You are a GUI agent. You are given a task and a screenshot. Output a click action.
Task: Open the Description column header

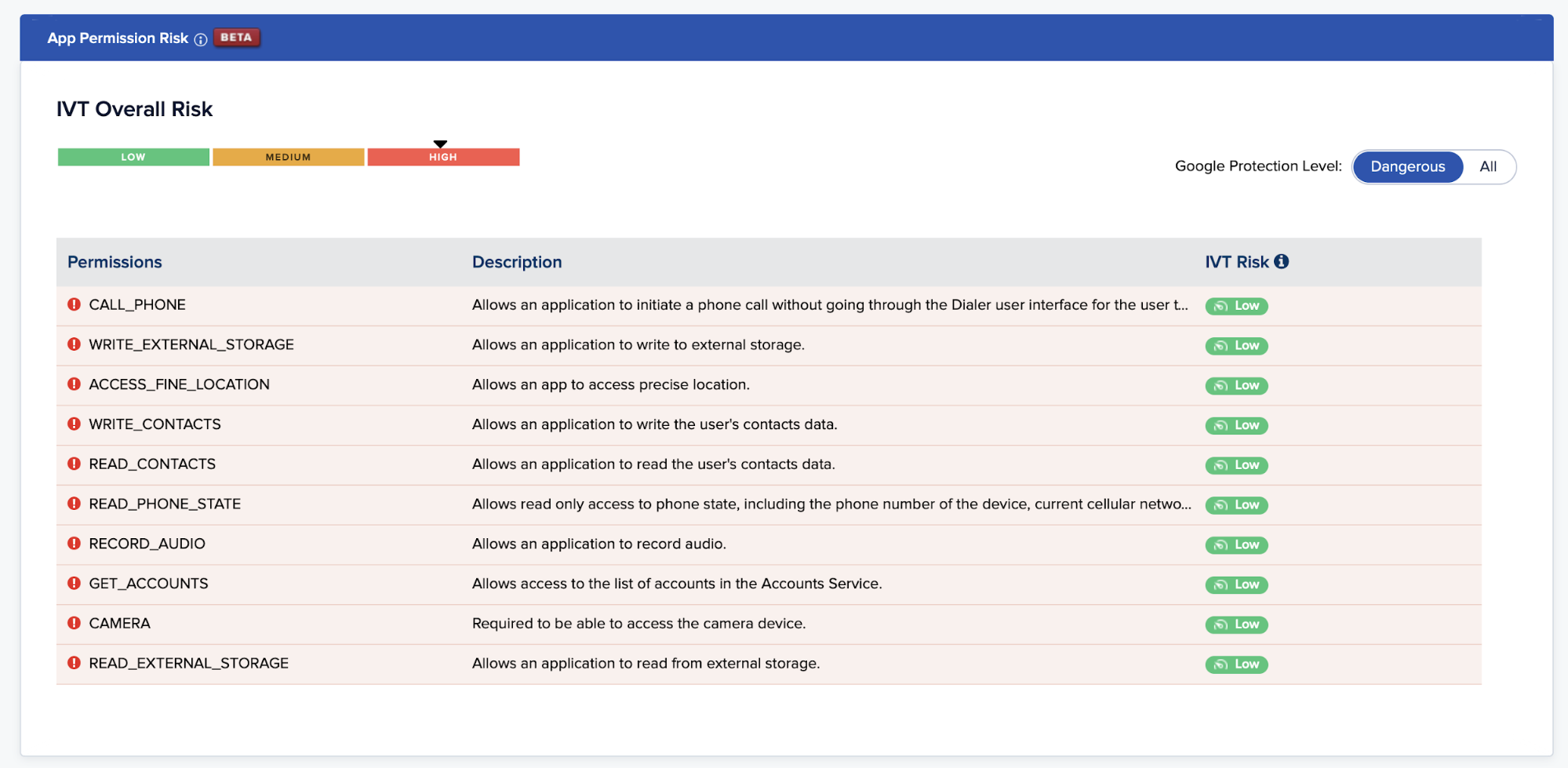coord(516,261)
